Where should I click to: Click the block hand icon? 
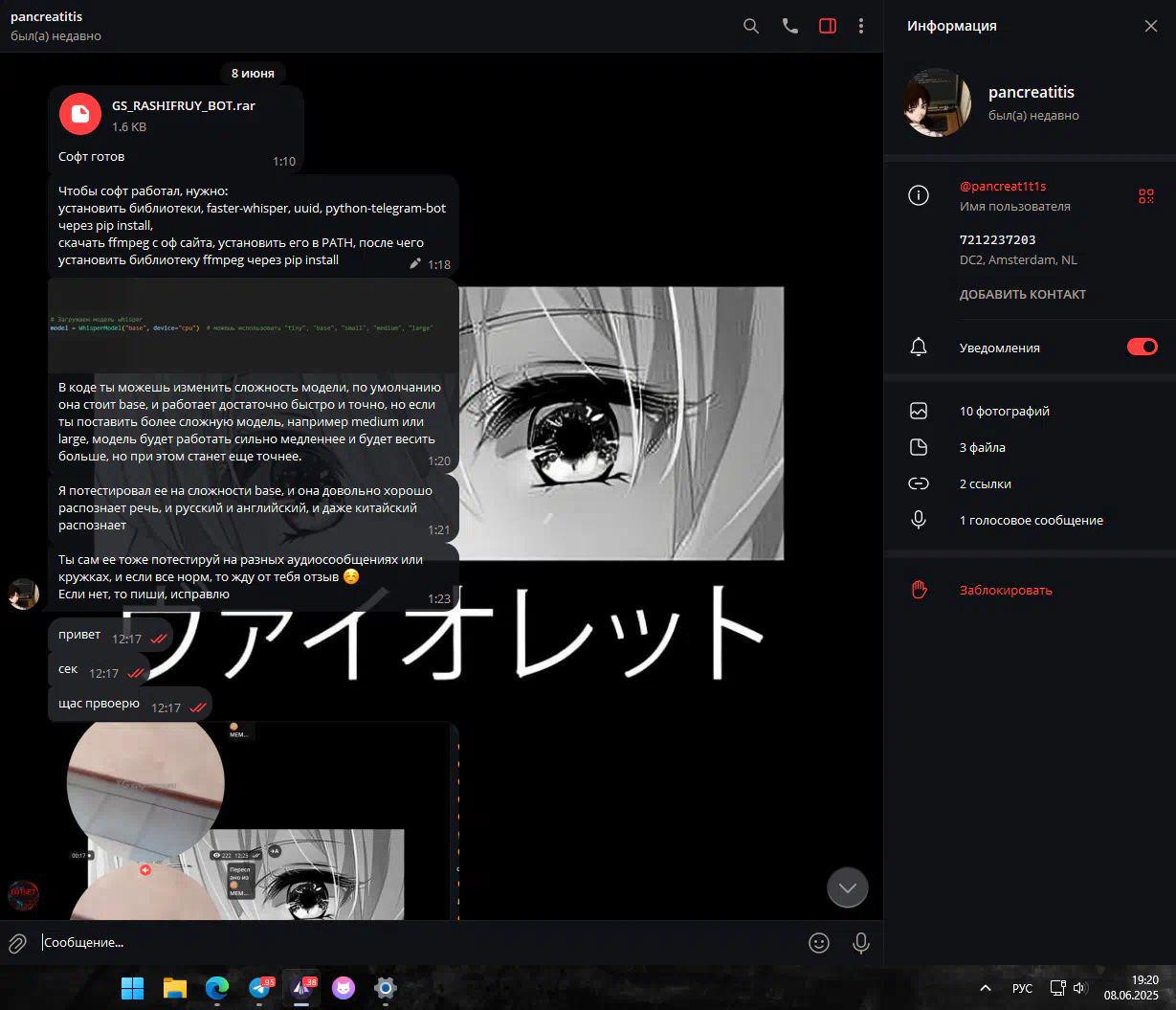919,590
